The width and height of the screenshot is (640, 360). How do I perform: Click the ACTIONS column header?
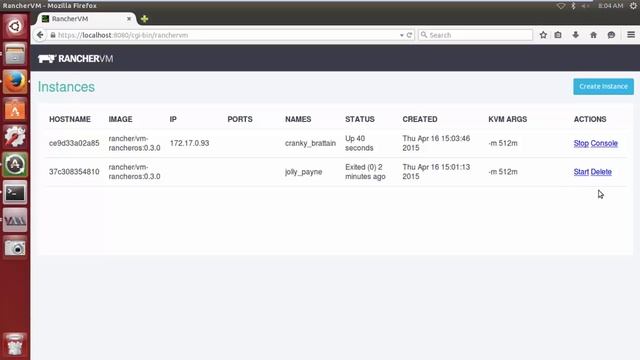click(590, 119)
